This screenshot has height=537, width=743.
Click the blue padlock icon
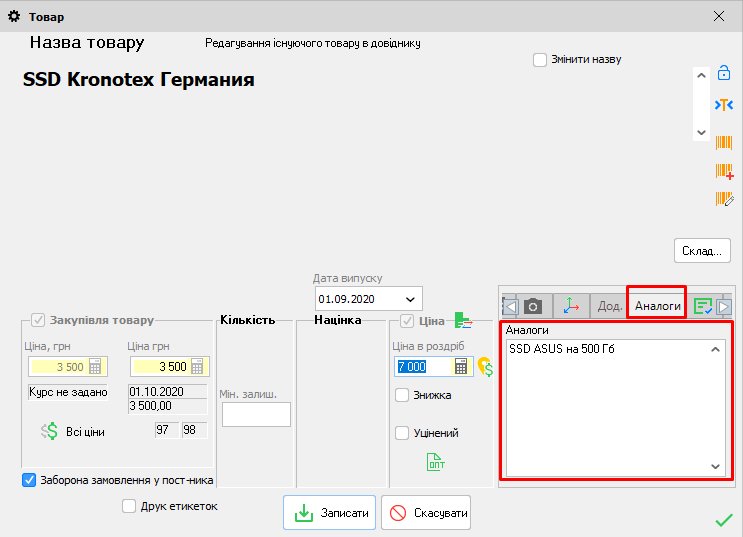click(x=724, y=73)
